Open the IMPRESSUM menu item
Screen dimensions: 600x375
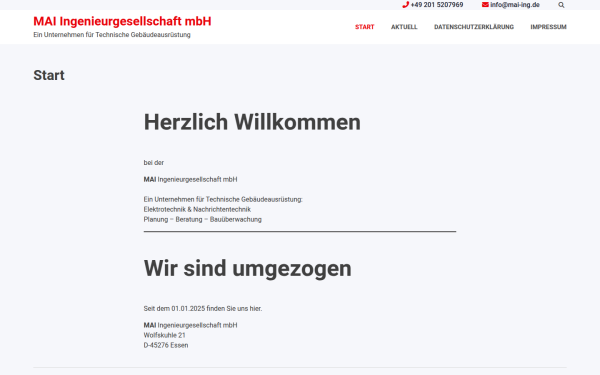coord(548,27)
